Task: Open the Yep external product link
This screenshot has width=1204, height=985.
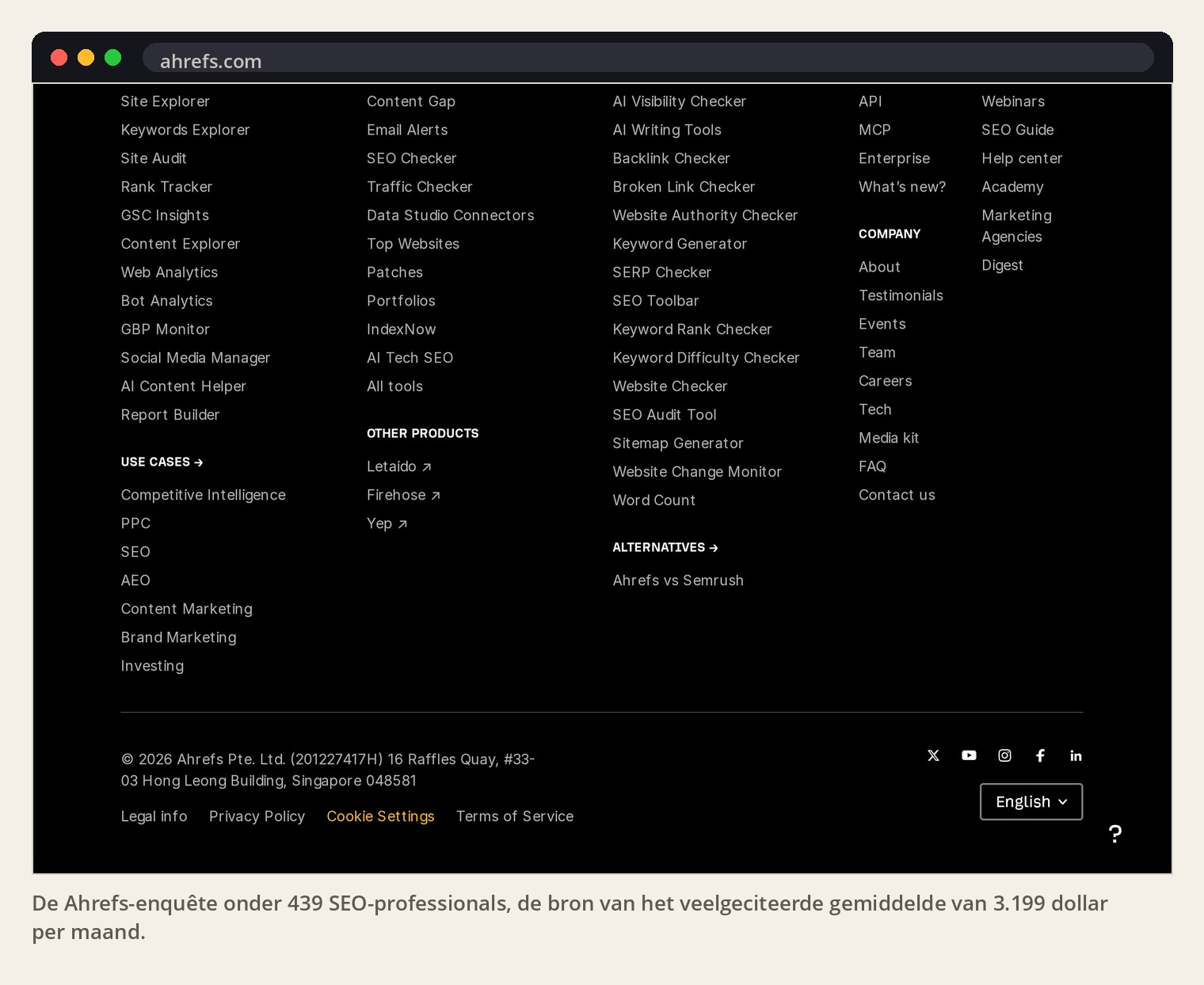Action: click(387, 523)
